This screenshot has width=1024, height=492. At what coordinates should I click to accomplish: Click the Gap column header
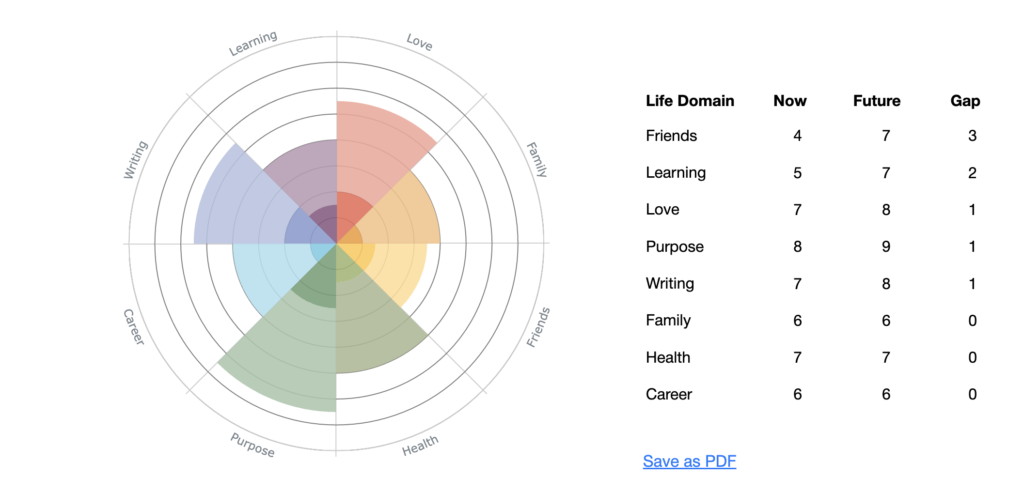click(965, 101)
